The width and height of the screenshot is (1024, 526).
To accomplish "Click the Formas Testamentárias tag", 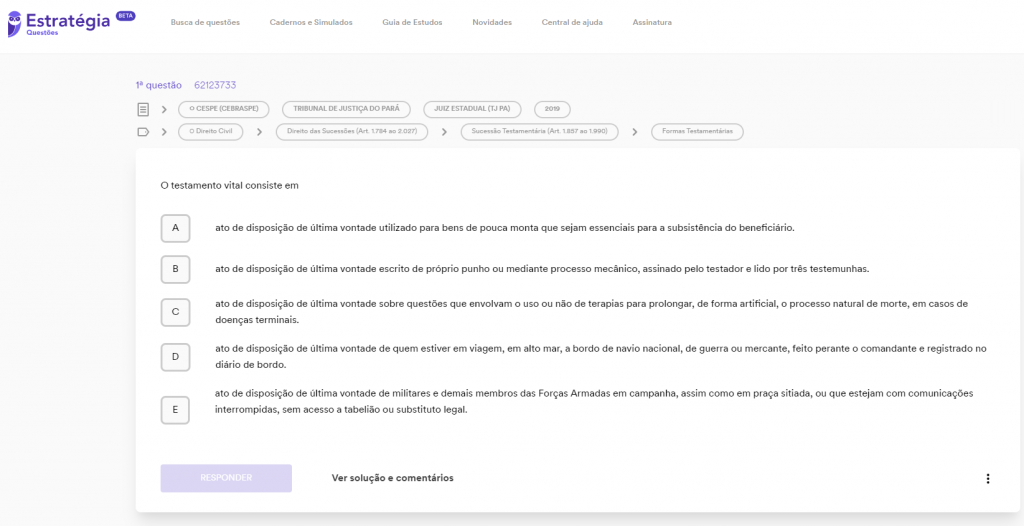I will point(697,132).
